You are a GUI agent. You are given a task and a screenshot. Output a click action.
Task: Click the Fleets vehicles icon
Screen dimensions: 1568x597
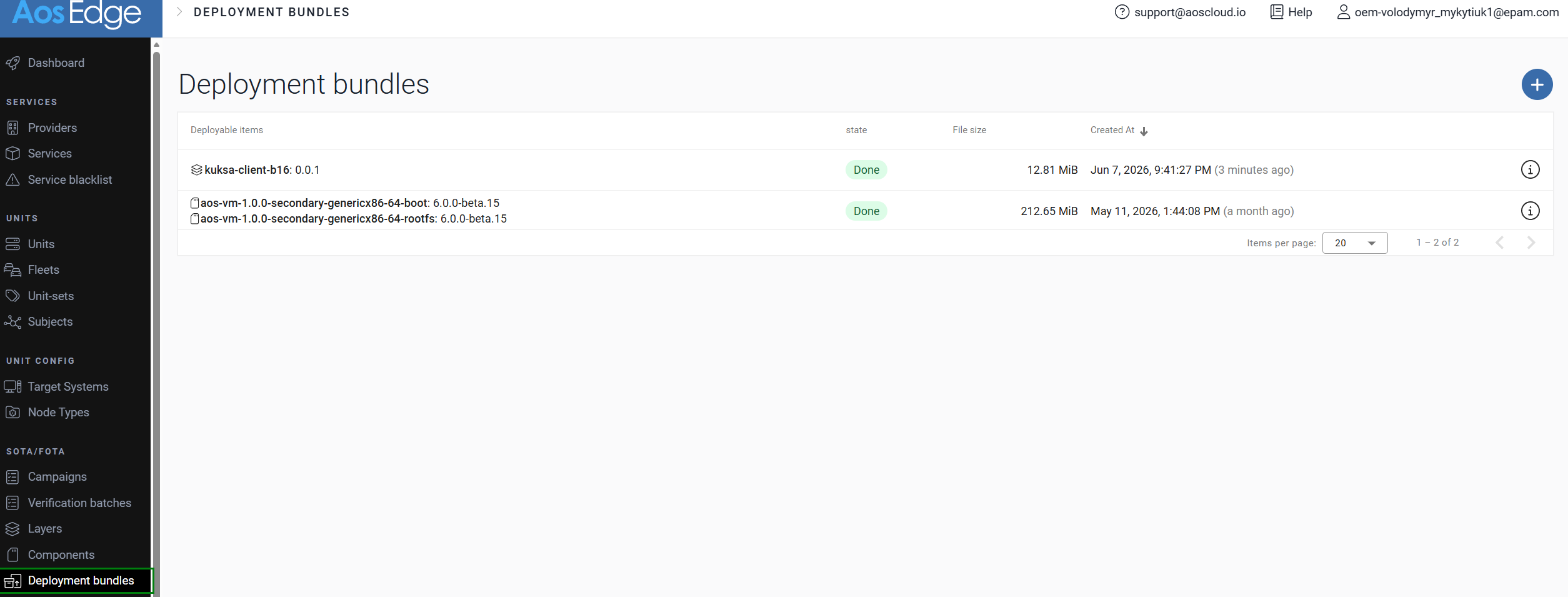point(12,270)
